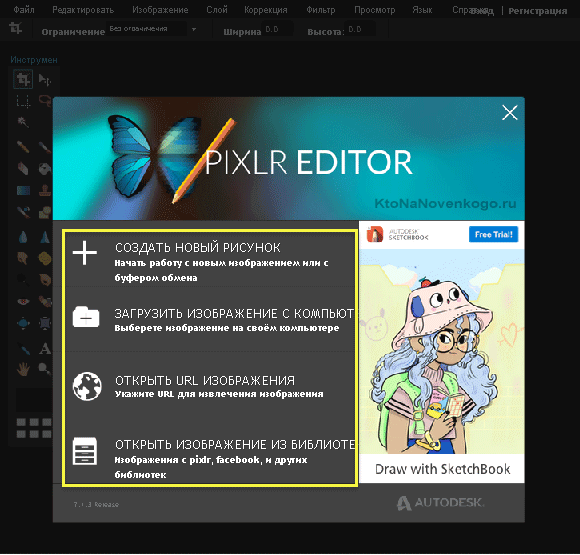This screenshot has width=580, height=555.
Task: Expand the Ограничение constraint dropdown
Action: 152,29
